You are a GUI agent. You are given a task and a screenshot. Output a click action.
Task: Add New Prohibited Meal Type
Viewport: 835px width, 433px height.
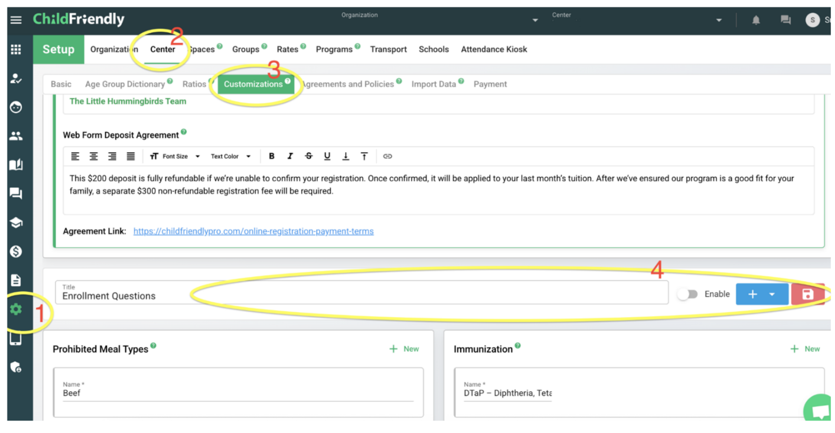[x=404, y=349]
